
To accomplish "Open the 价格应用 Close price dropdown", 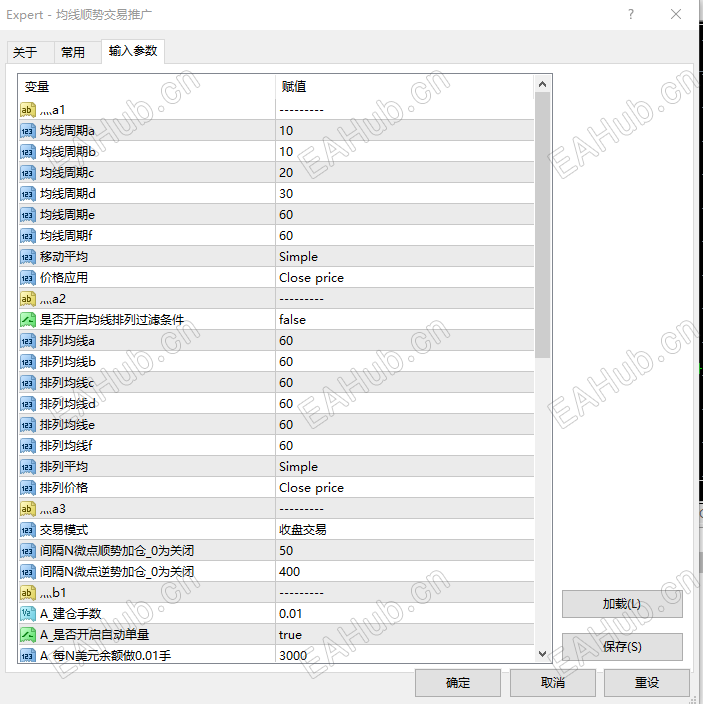I will pyautogui.click(x=404, y=278).
